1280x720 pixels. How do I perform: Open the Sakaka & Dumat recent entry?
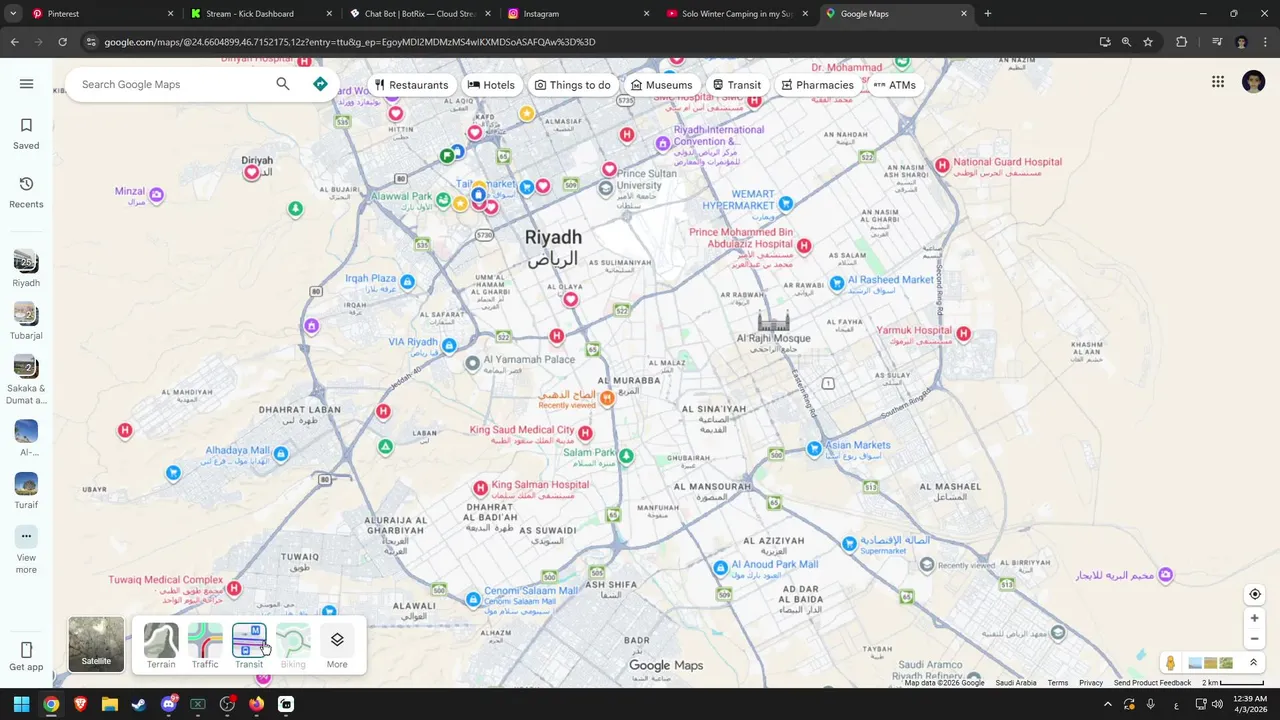(26, 381)
